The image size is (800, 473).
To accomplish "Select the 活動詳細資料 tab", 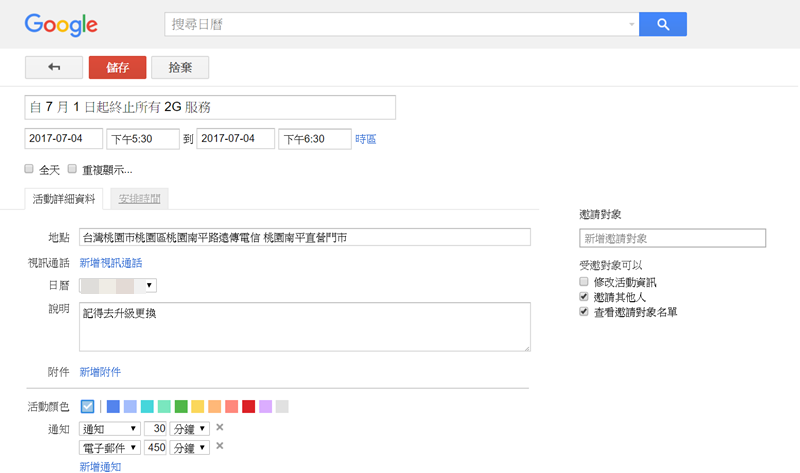I will click(x=64, y=198).
